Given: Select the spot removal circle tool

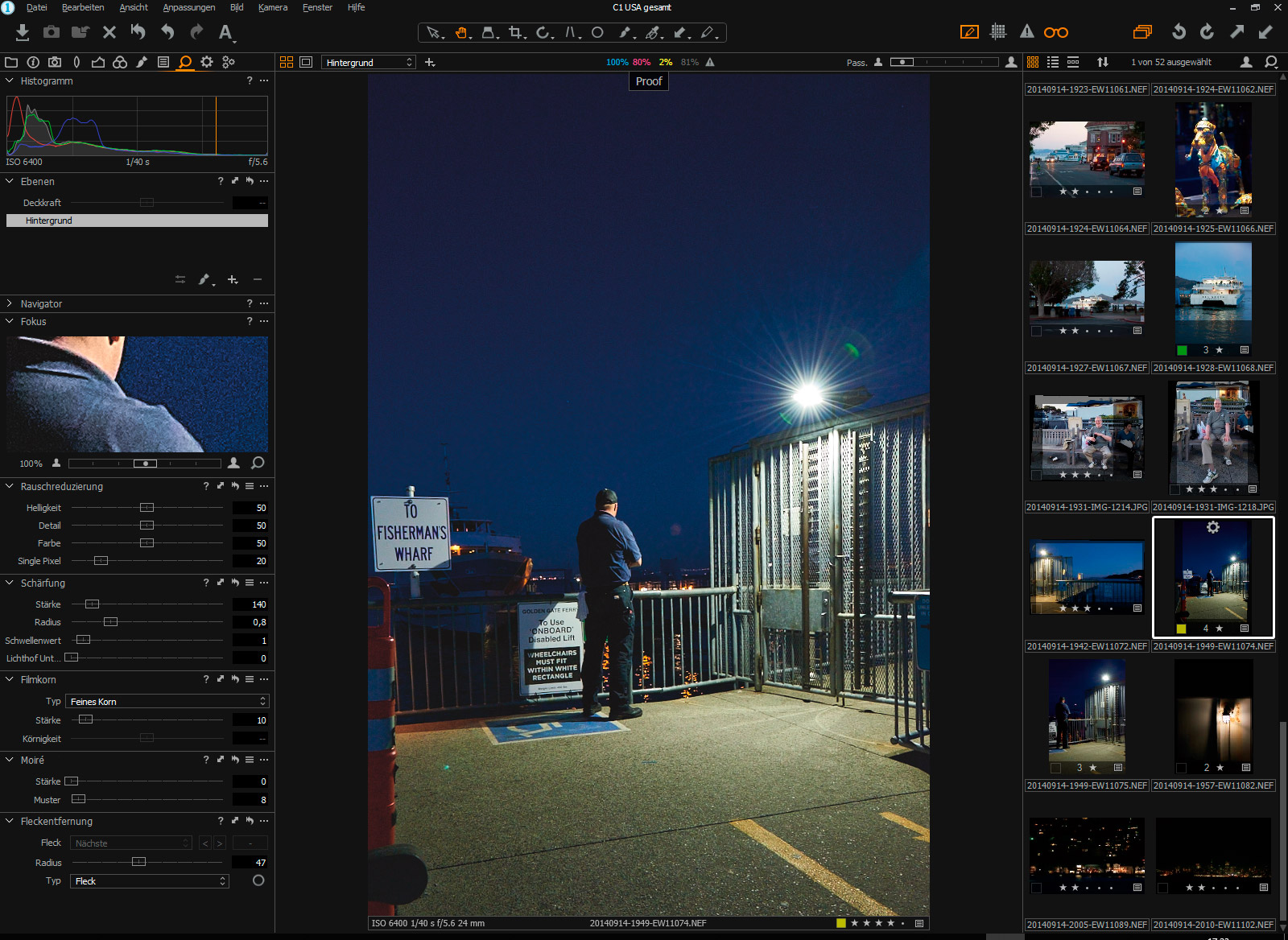Looking at the screenshot, I should click(597, 33).
